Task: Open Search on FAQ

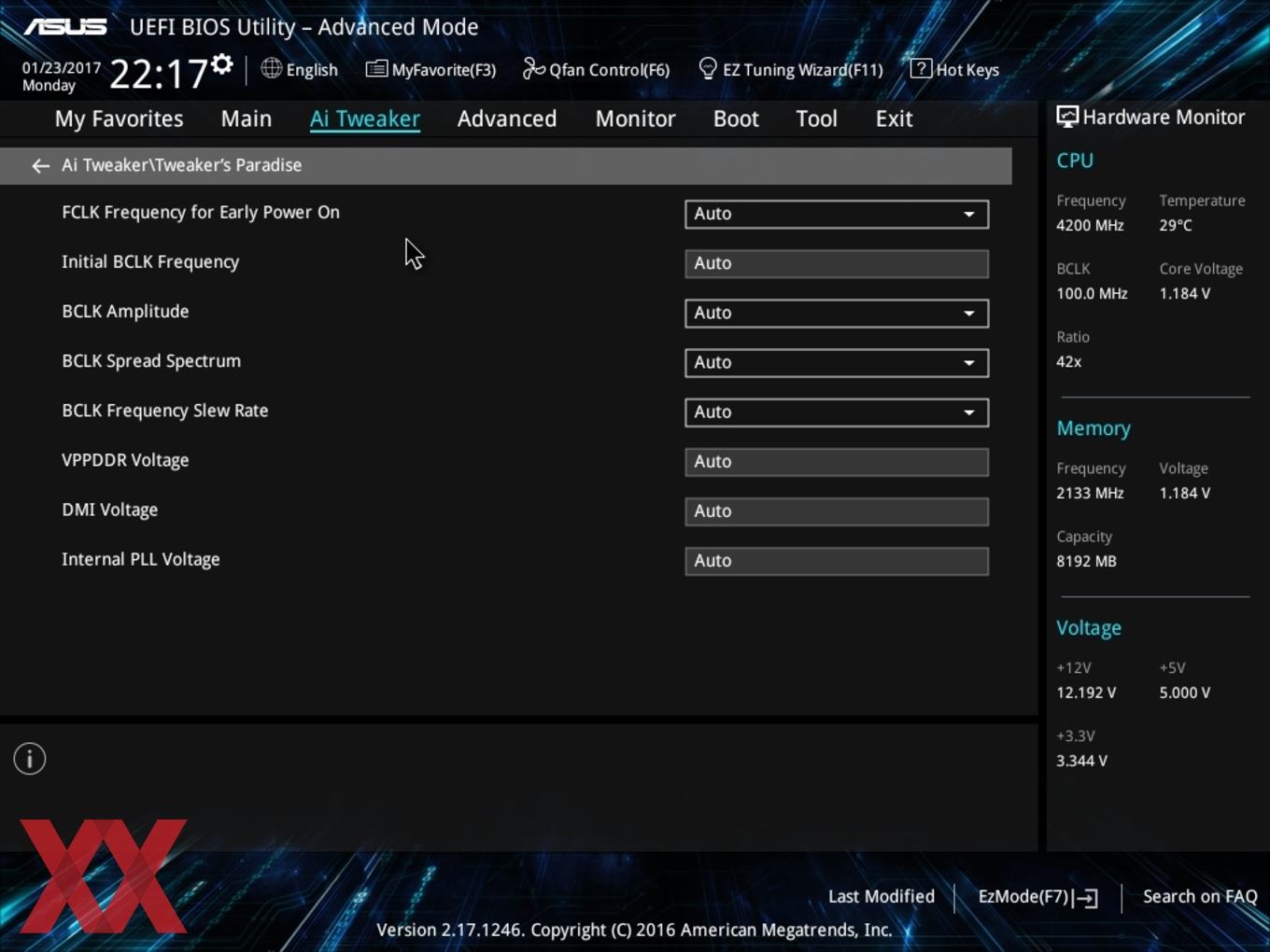Action: pyautogui.click(x=1200, y=896)
